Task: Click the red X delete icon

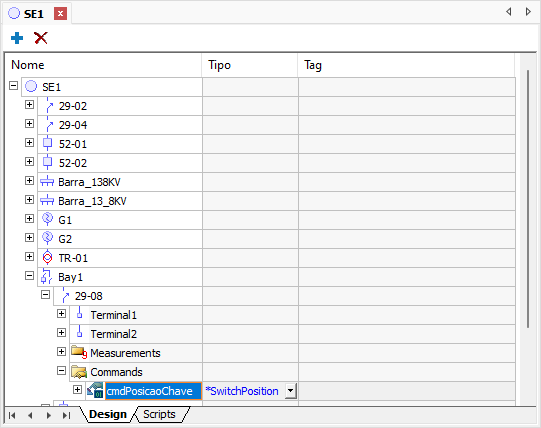Action: (x=41, y=38)
